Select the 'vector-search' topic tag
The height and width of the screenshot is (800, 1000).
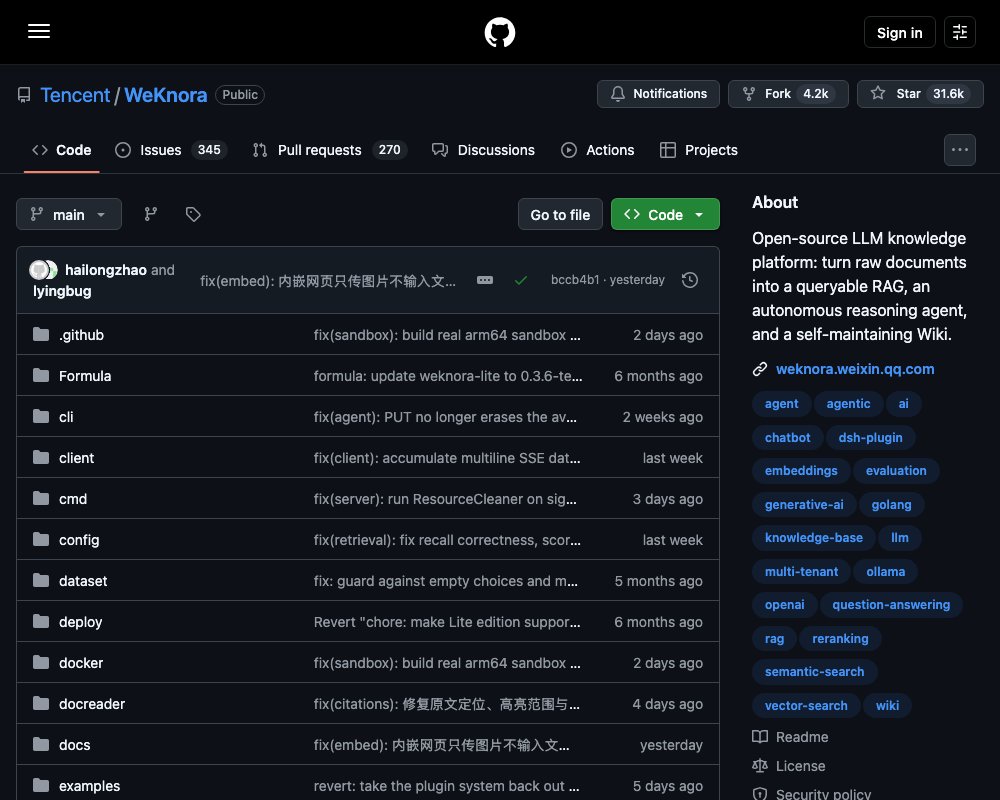click(x=806, y=706)
